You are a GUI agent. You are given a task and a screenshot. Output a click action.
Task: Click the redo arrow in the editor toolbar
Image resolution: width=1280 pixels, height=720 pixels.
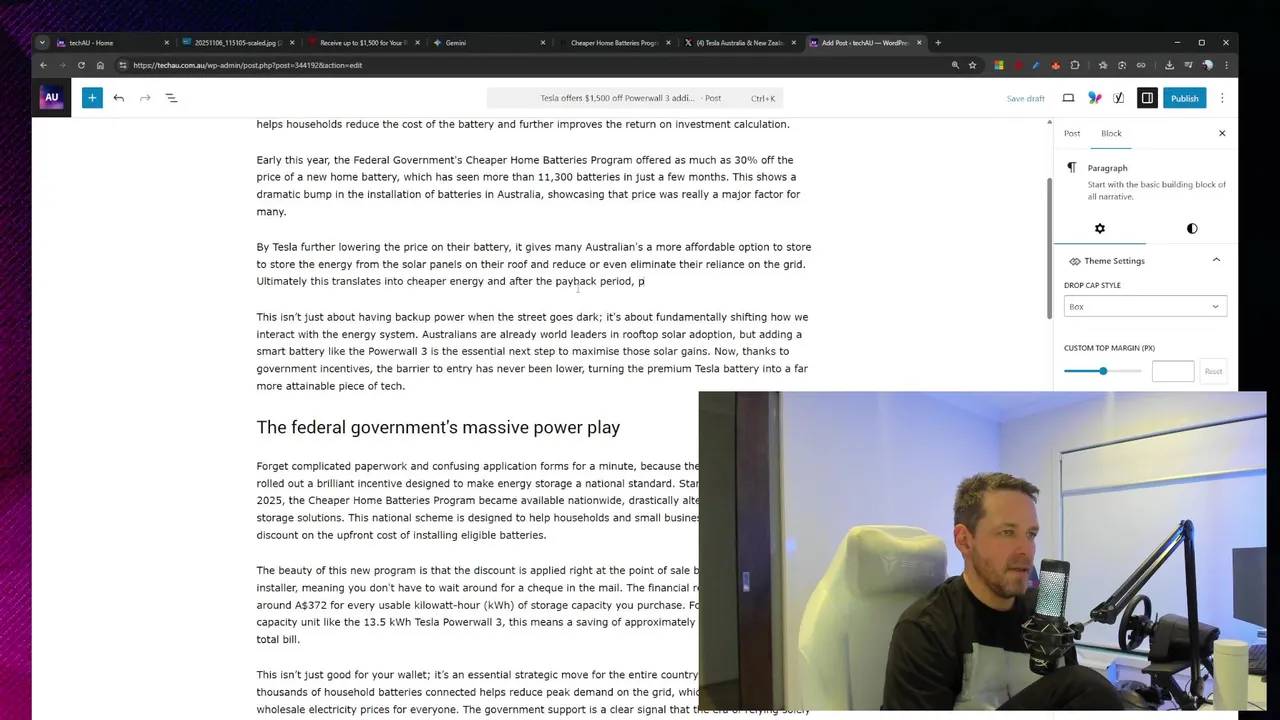tap(145, 98)
